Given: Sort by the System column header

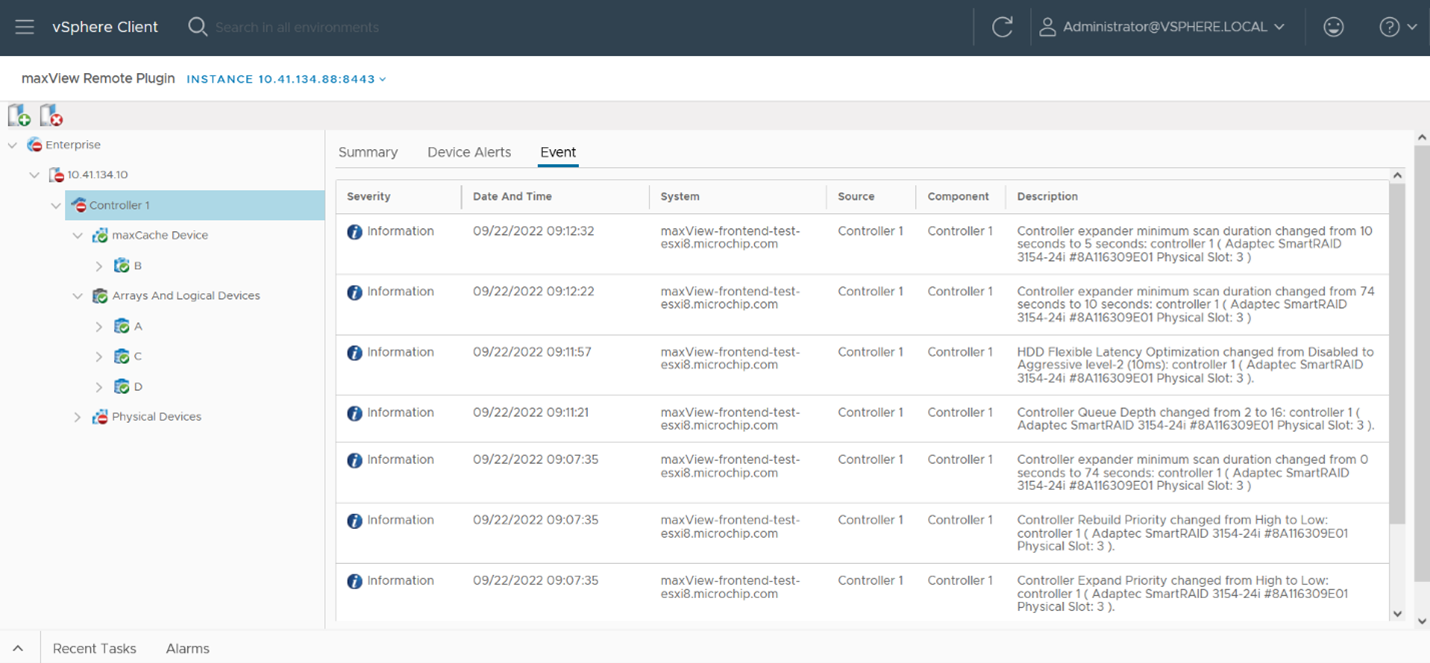Looking at the screenshot, I should (680, 197).
